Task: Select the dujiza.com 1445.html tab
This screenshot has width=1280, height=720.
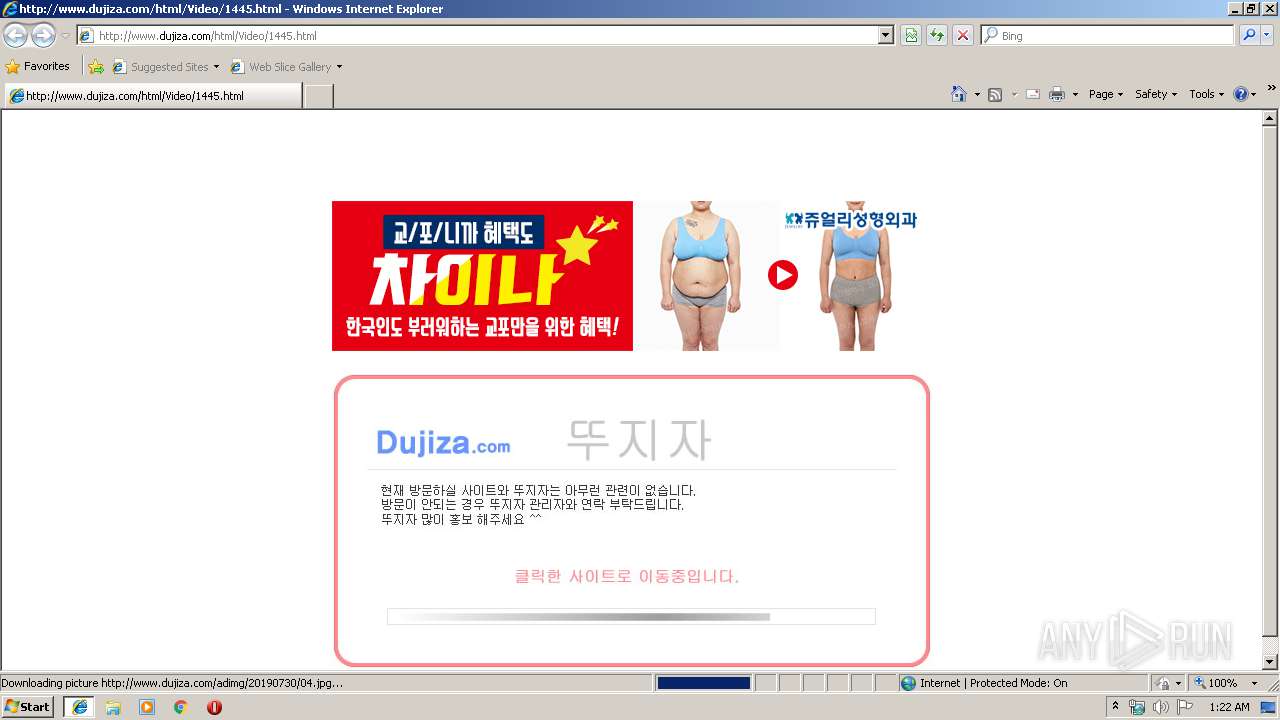Action: point(152,96)
